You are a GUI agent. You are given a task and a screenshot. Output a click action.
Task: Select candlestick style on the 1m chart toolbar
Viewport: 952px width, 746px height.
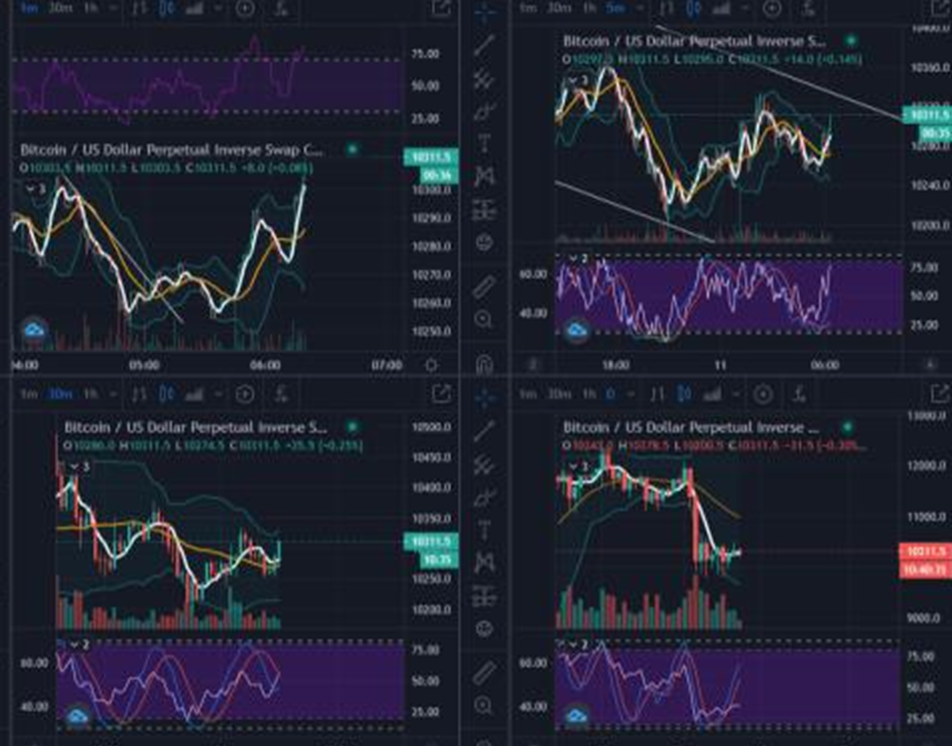click(166, 8)
